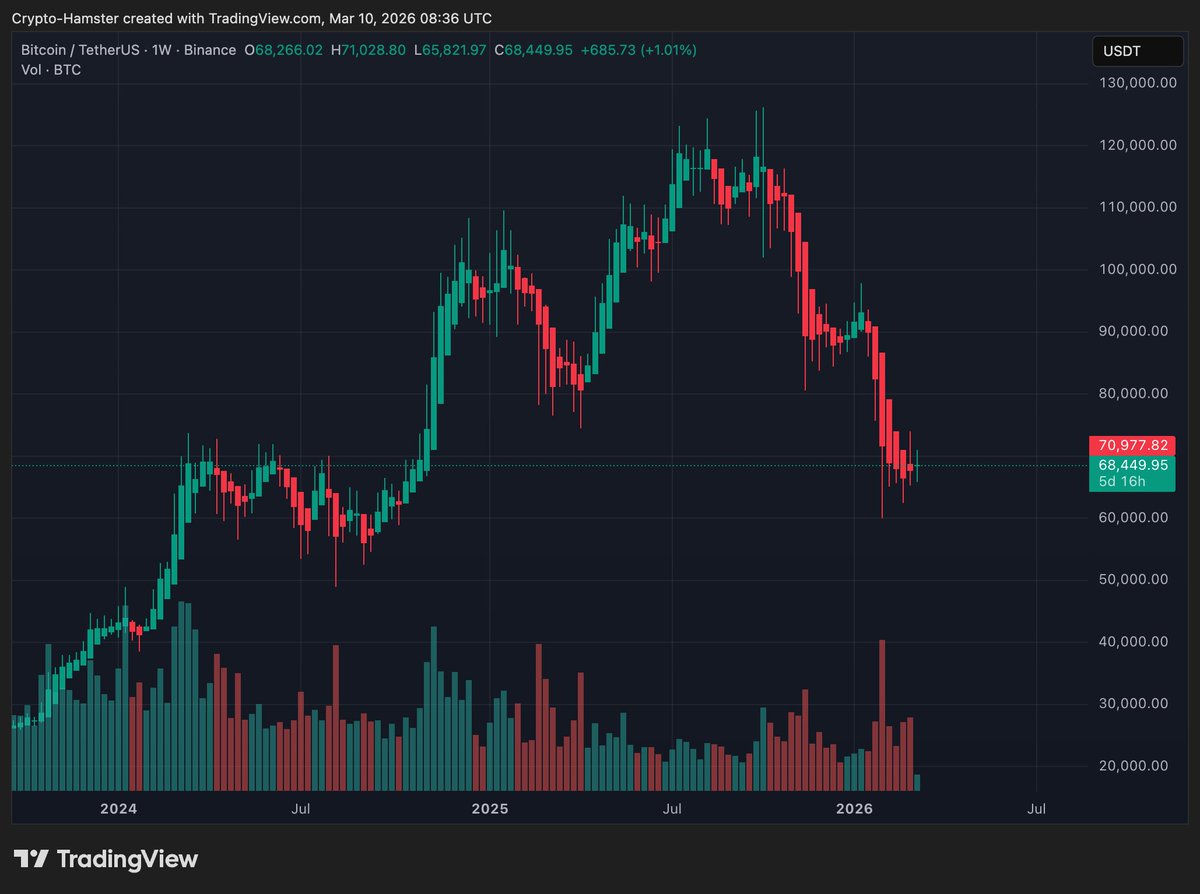Screen dimensions: 1200x894
Task: Click the red 70,977.82 price label
Action: click(1132, 445)
